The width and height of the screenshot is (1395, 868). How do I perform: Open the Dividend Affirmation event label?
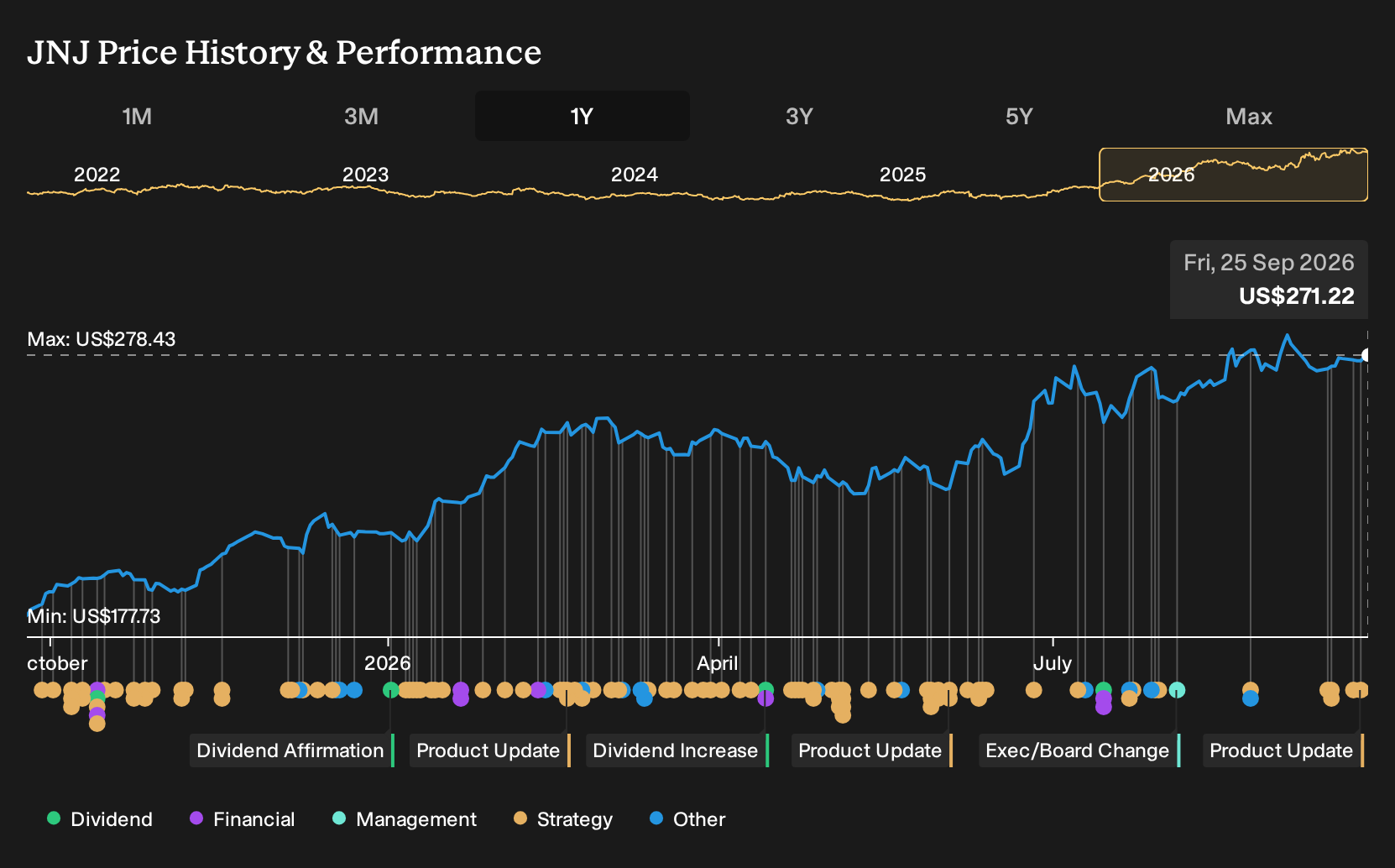coord(292,750)
